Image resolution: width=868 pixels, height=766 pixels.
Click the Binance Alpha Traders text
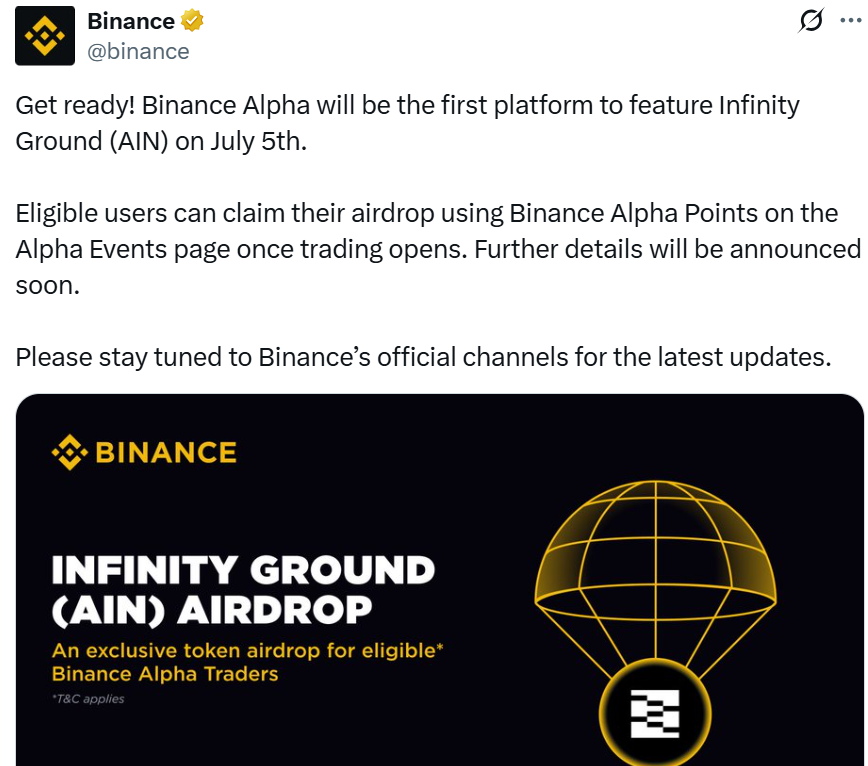pos(165,674)
